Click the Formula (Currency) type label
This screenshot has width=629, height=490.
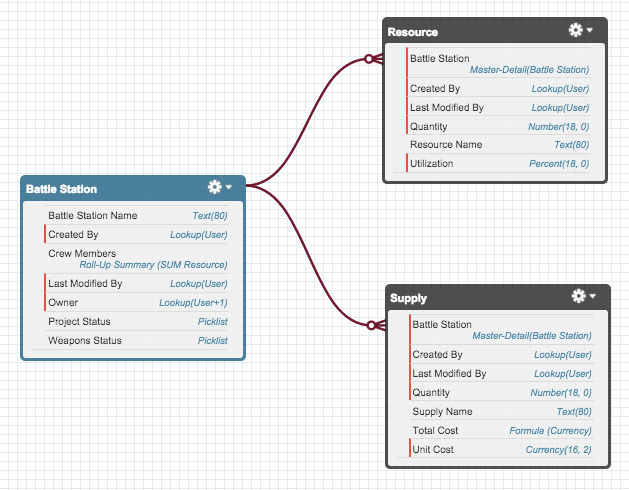[x=550, y=431]
